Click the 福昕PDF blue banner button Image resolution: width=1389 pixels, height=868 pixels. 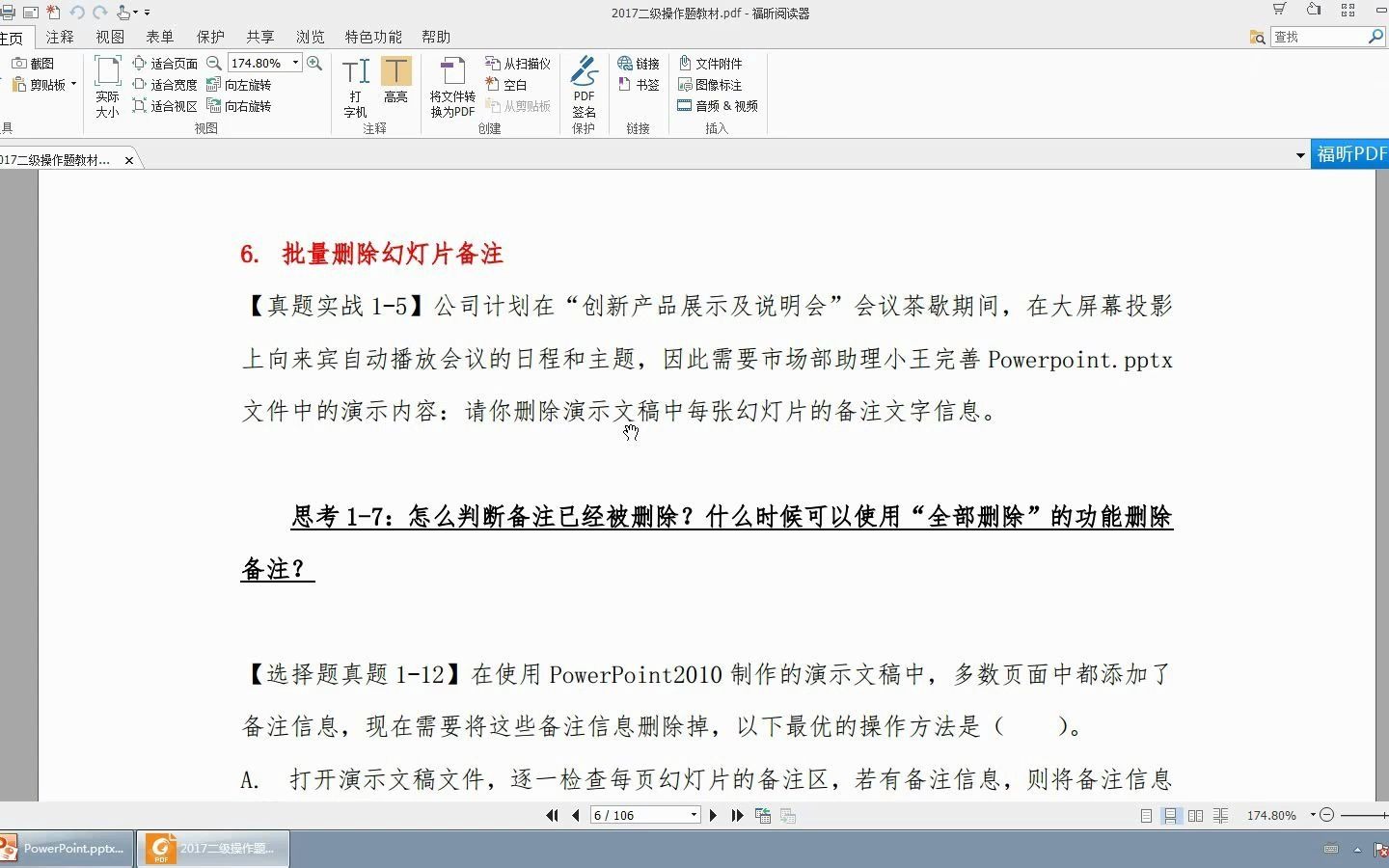[x=1350, y=154]
